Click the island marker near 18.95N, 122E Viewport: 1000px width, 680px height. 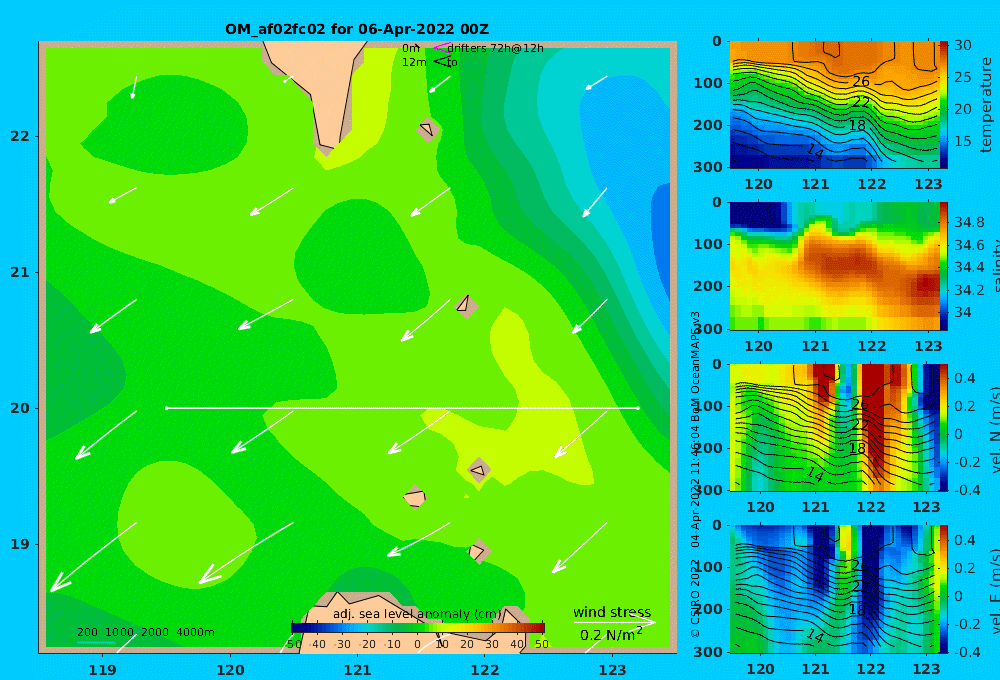pyautogui.click(x=478, y=551)
